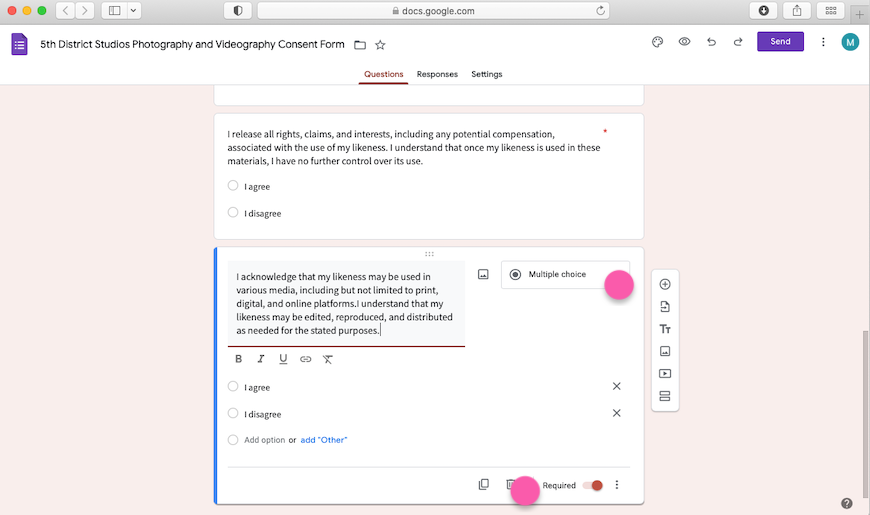Click the preview eye icon
The height and width of the screenshot is (515, 870).
pyautogui.click(x=684, y=42)
